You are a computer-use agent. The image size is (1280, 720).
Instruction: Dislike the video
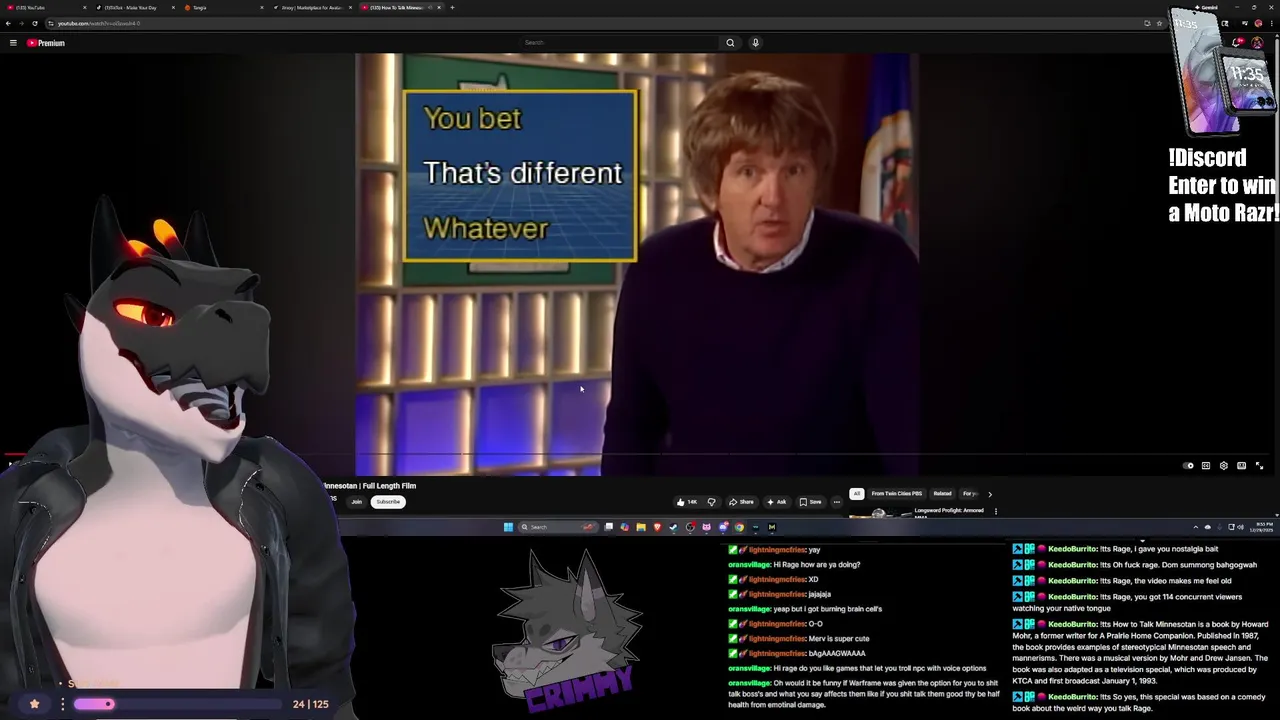[711, 502]
